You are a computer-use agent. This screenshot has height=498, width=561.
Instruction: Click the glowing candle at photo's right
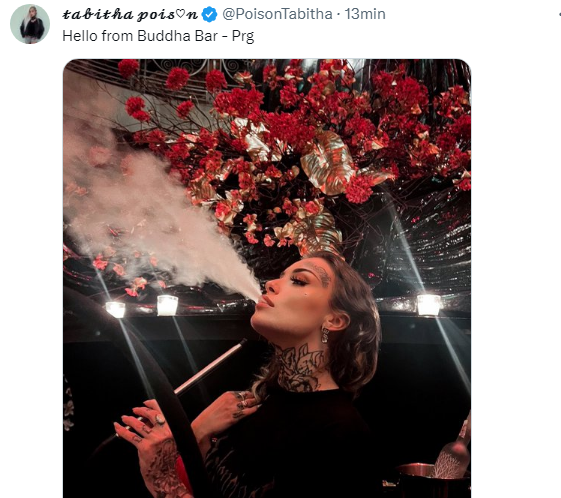(x=428, y=305)
